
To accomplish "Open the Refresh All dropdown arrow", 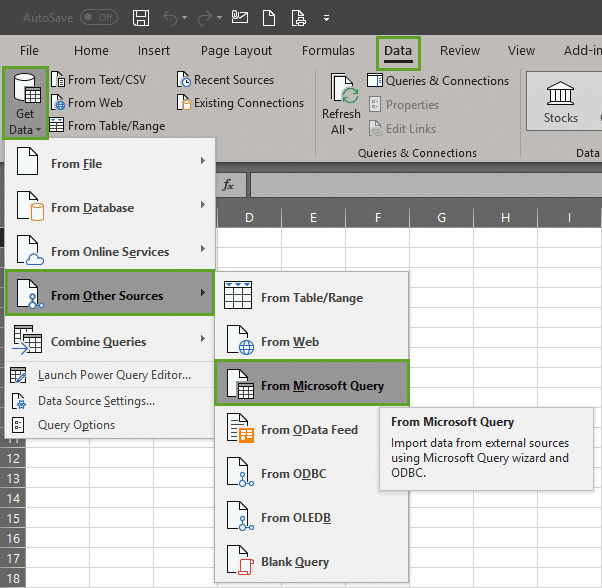I will [351, 130].
